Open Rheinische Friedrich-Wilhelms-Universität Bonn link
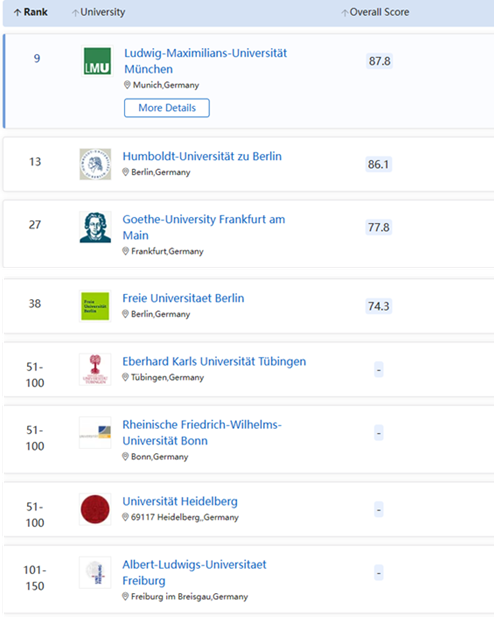 point(202,432)
